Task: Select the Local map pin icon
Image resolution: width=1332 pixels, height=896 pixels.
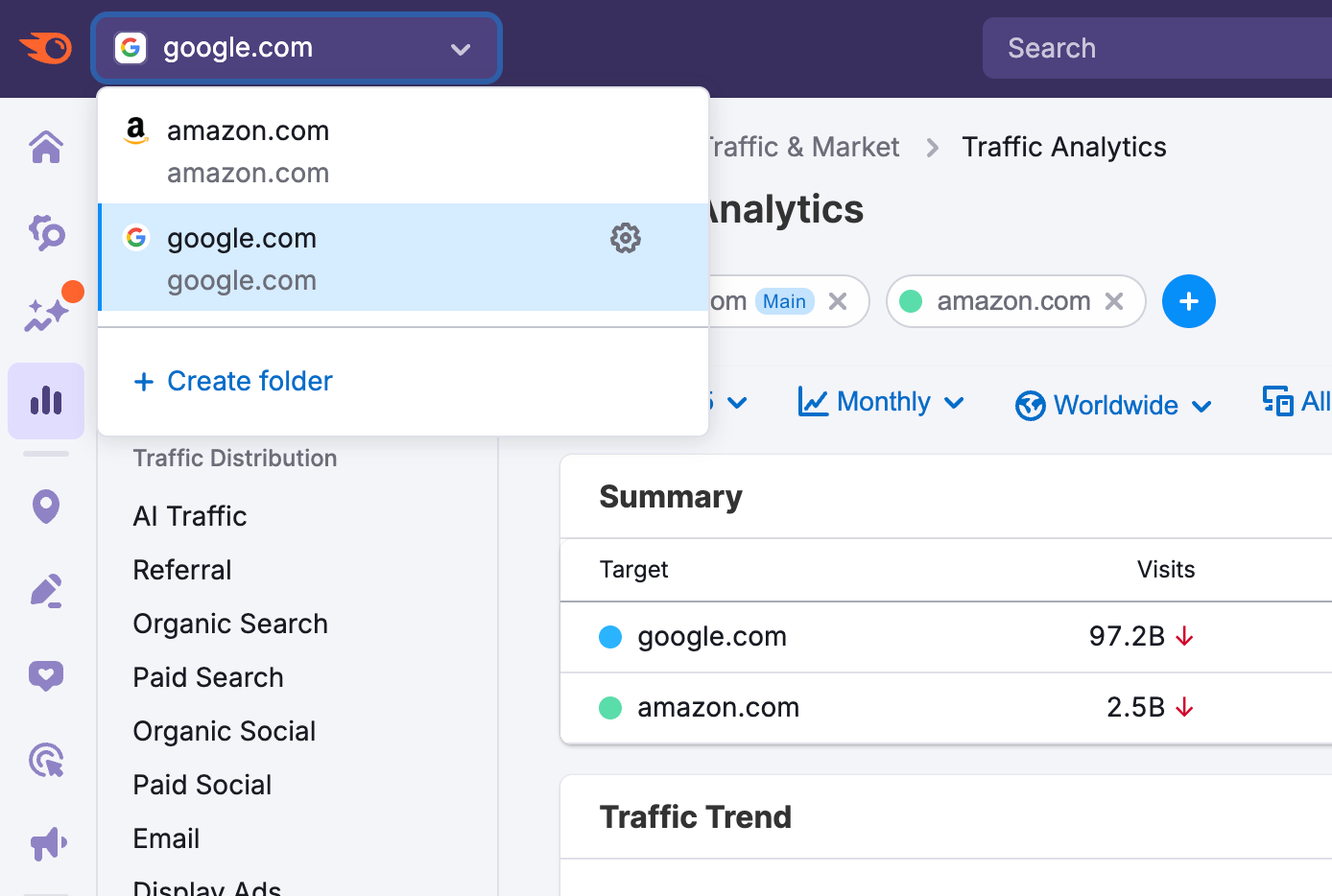Action: tap(45, 507)
